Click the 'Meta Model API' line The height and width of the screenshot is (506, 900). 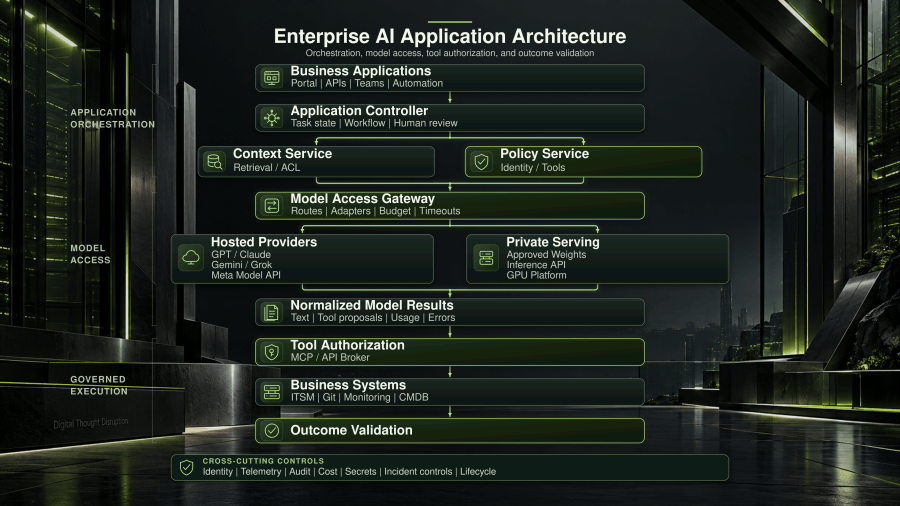[246, 275]
